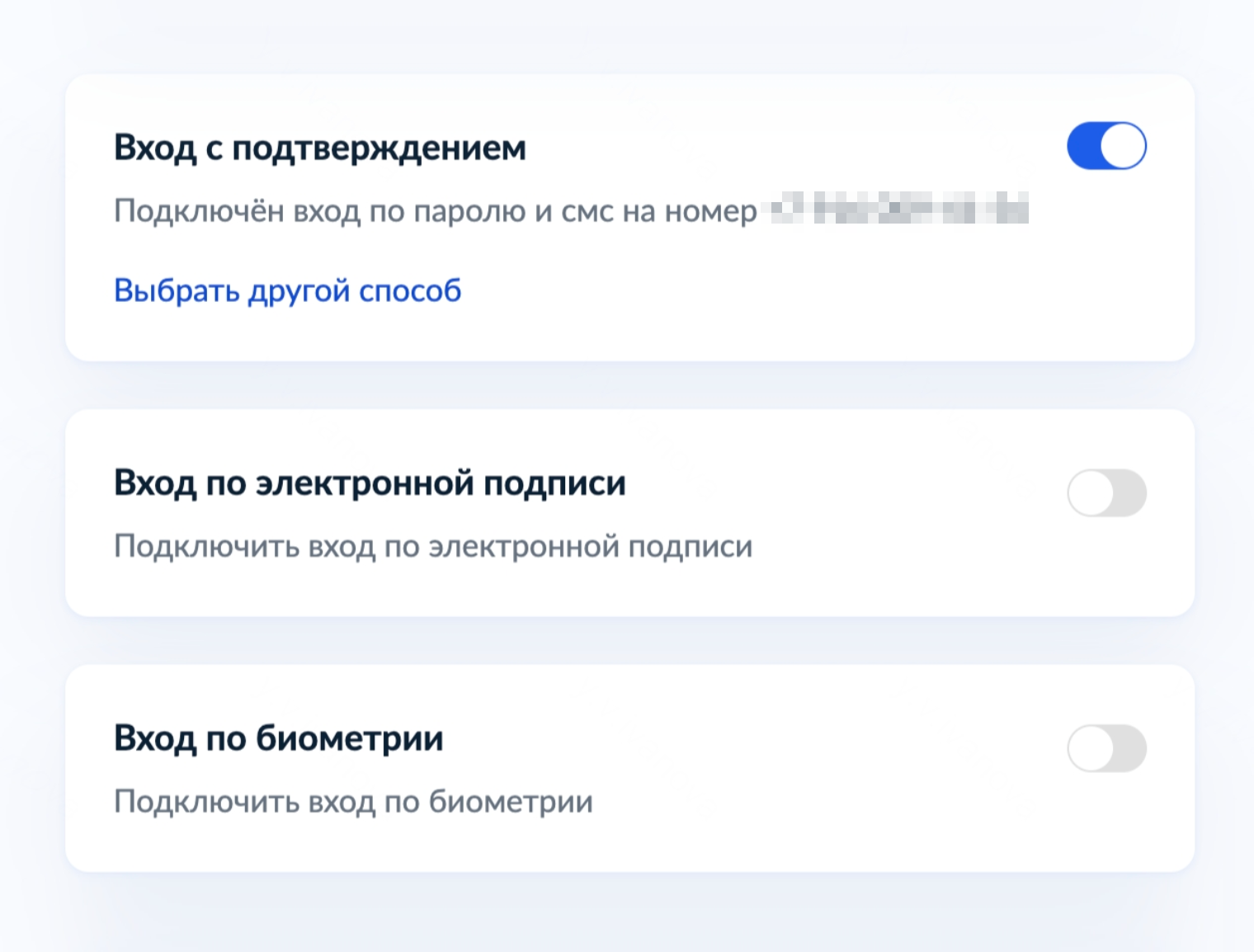The image size is (1254, 952).
Task: Click the gray track of the biometrics toggle
Action: tap(1130, 748)
